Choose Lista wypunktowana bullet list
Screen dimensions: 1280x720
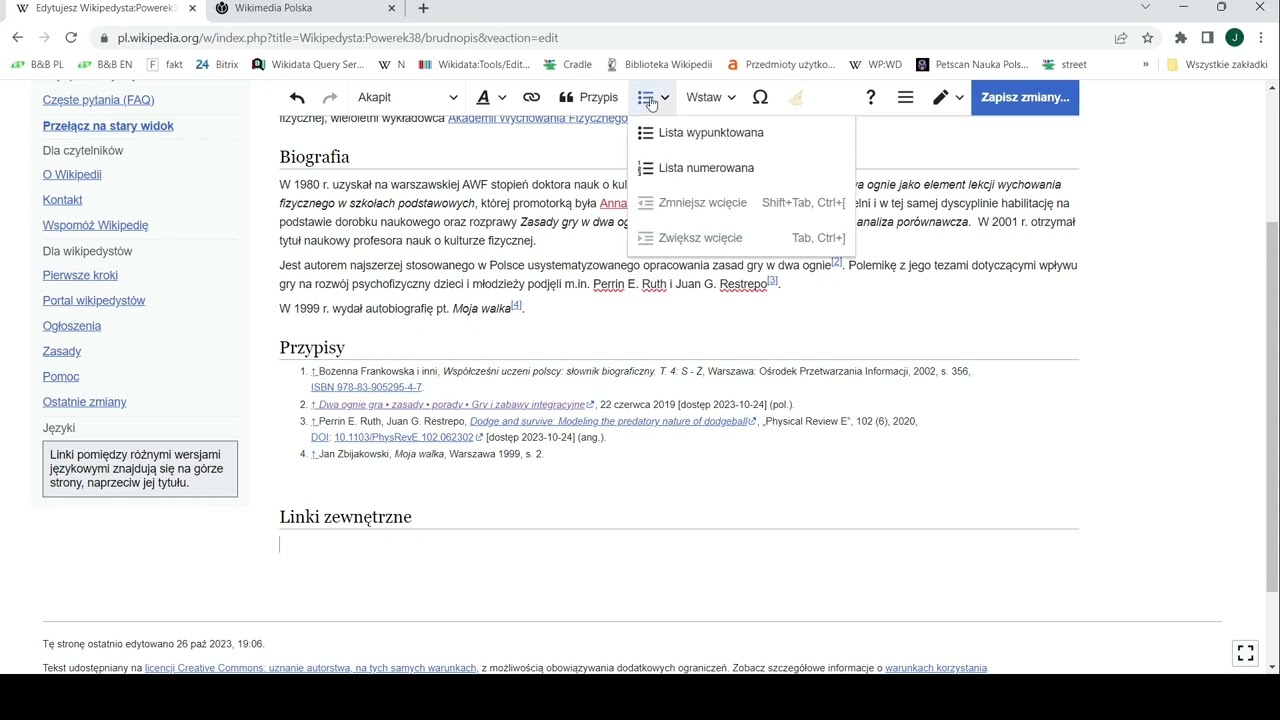click(x=742, y=133)
